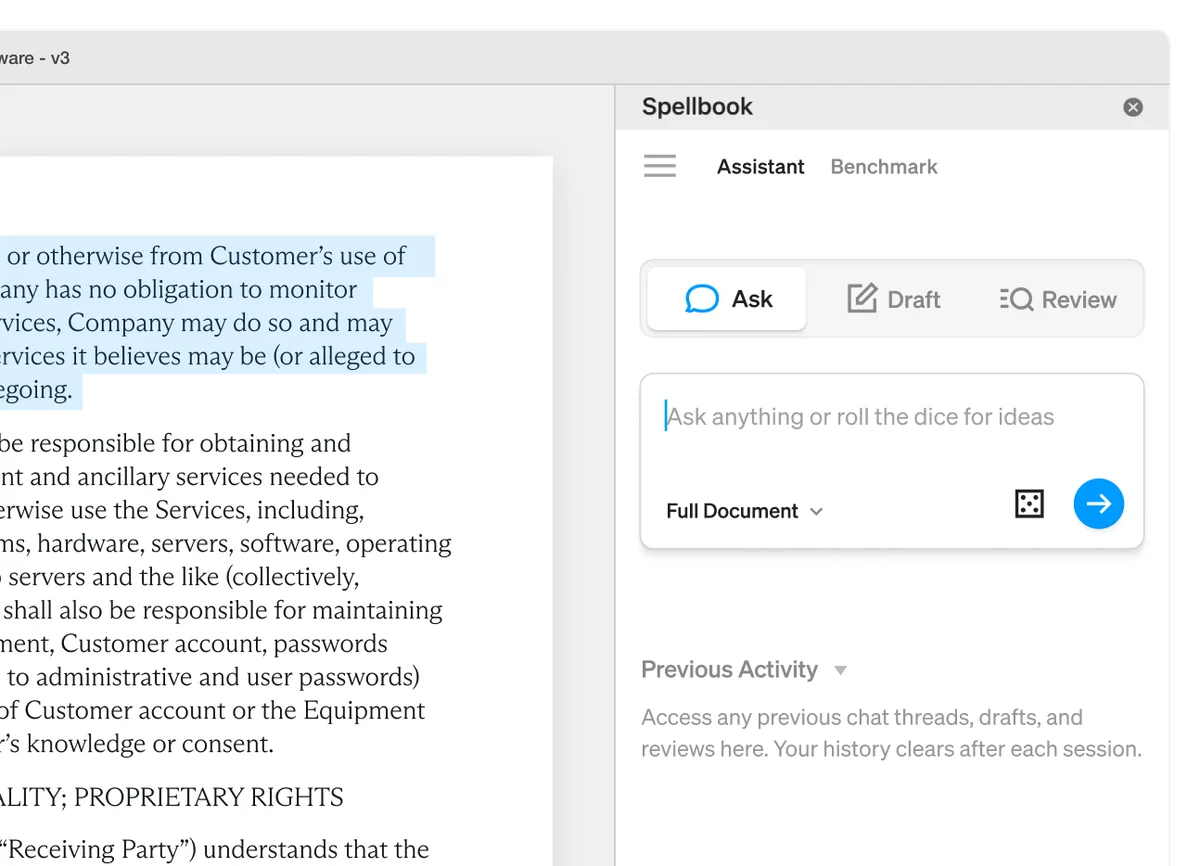Enable Review mode

[x=1056, y=298]
